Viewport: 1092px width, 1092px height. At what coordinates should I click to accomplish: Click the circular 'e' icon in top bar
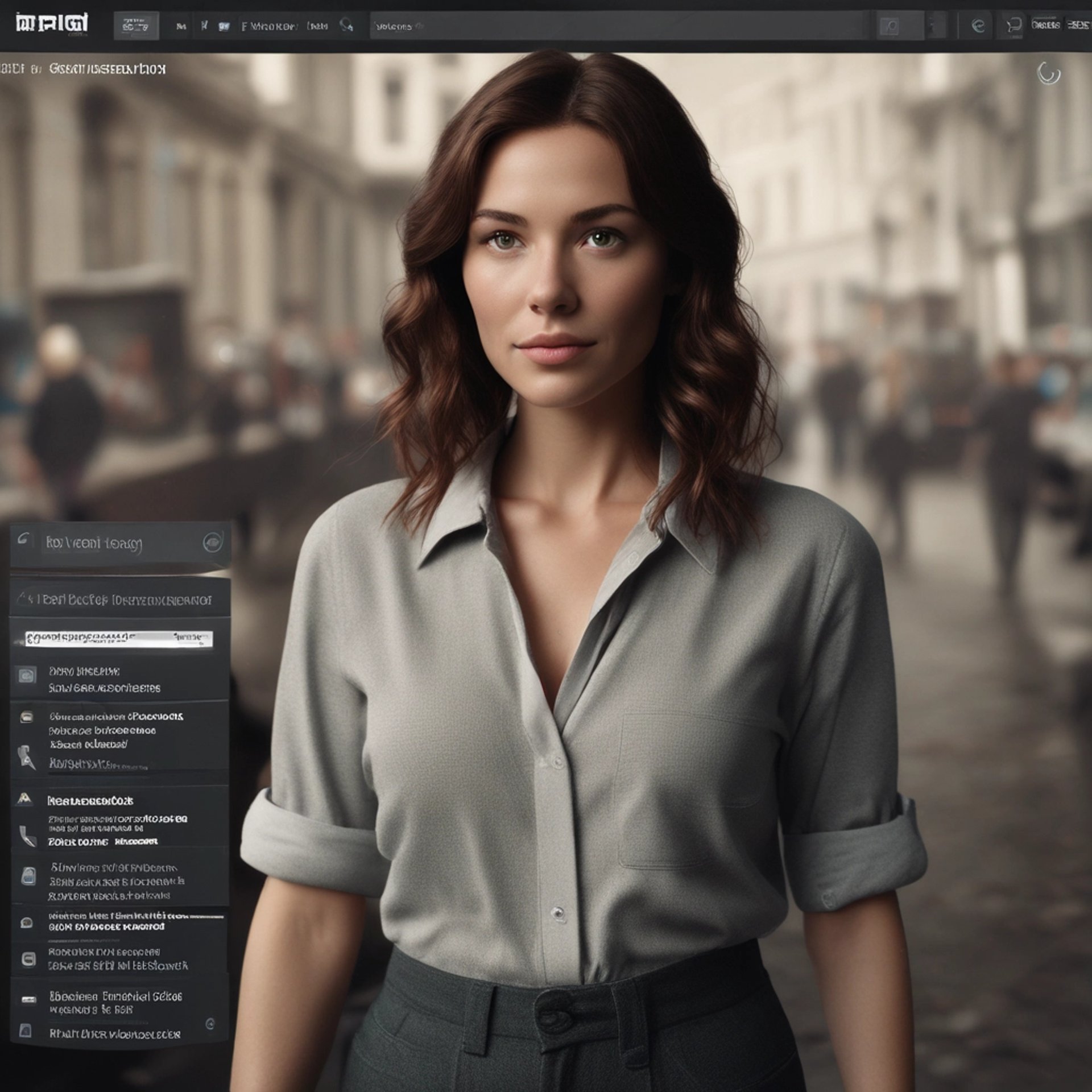[x=978, y=26]
